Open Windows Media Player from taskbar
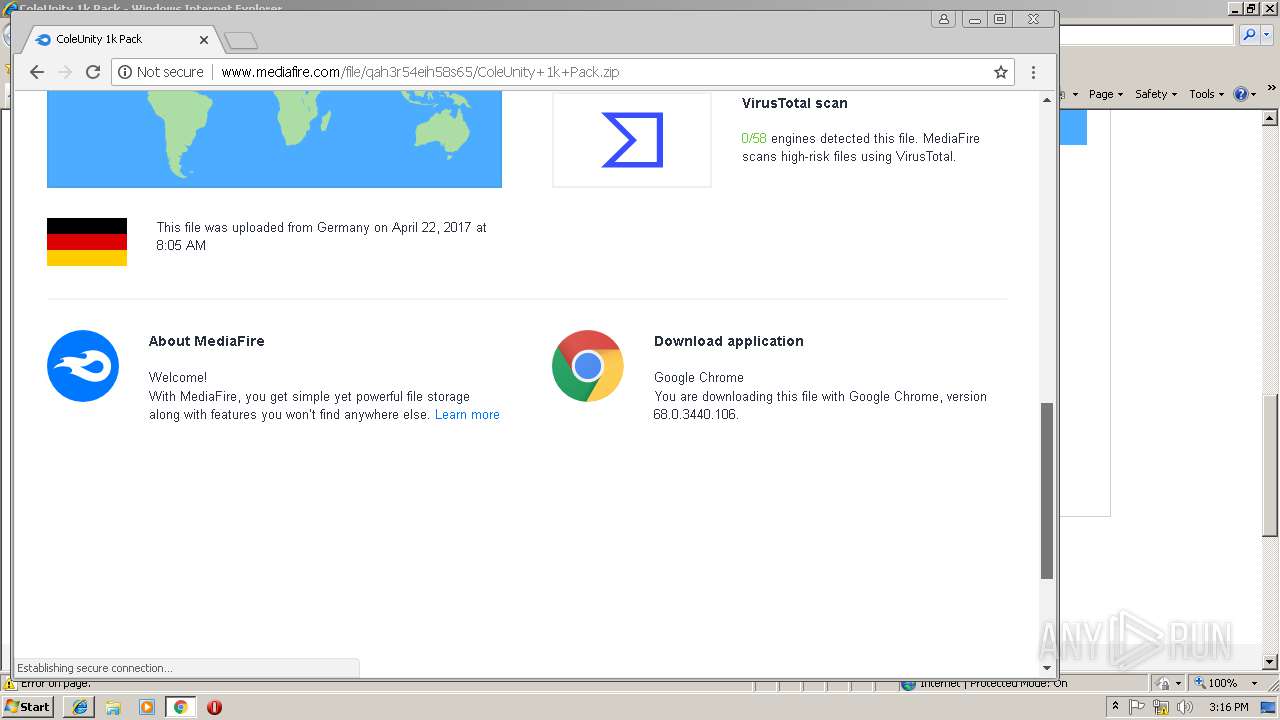 (x=147, y=707)
